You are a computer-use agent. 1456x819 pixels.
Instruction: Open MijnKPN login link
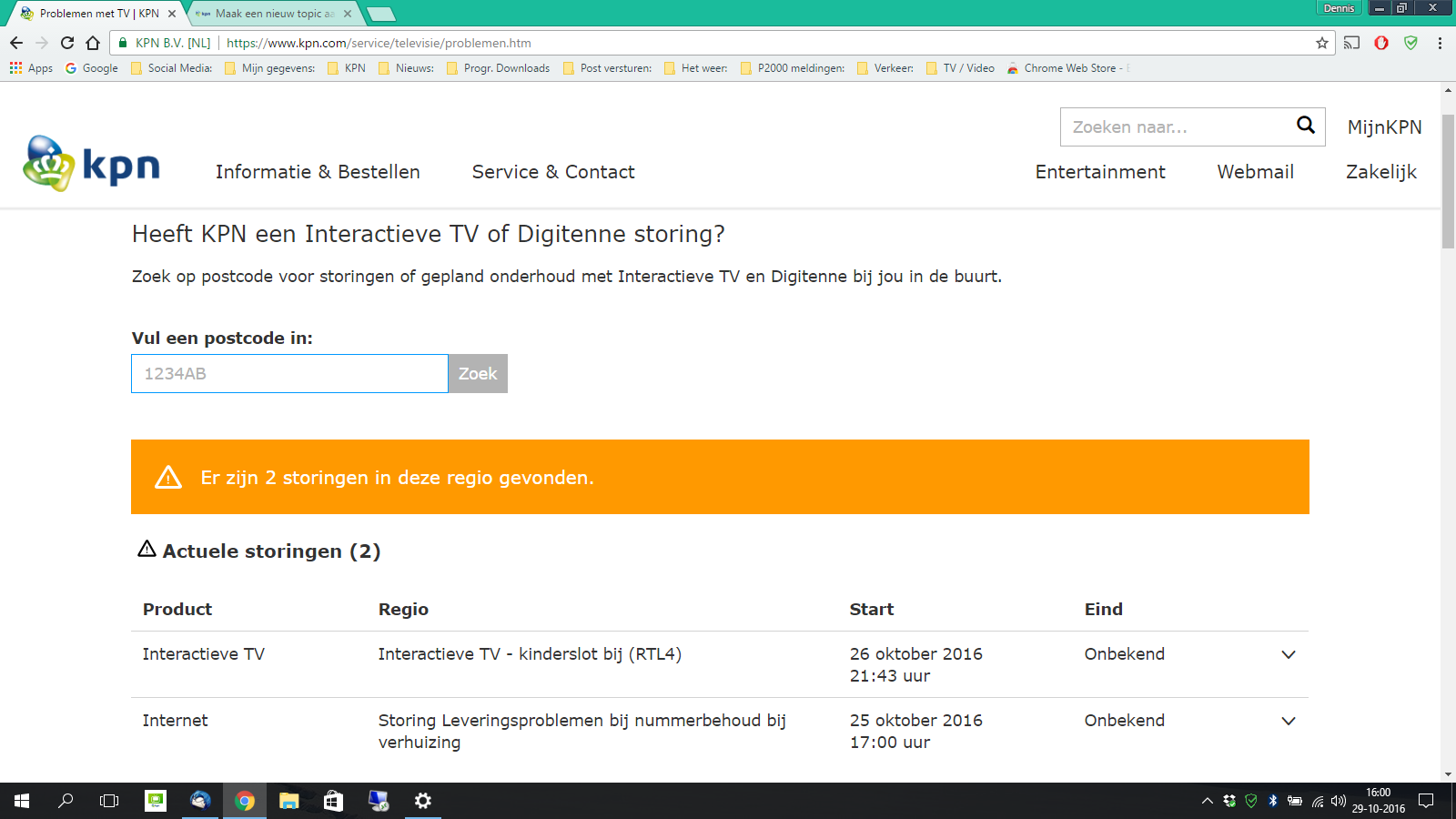1385,127
